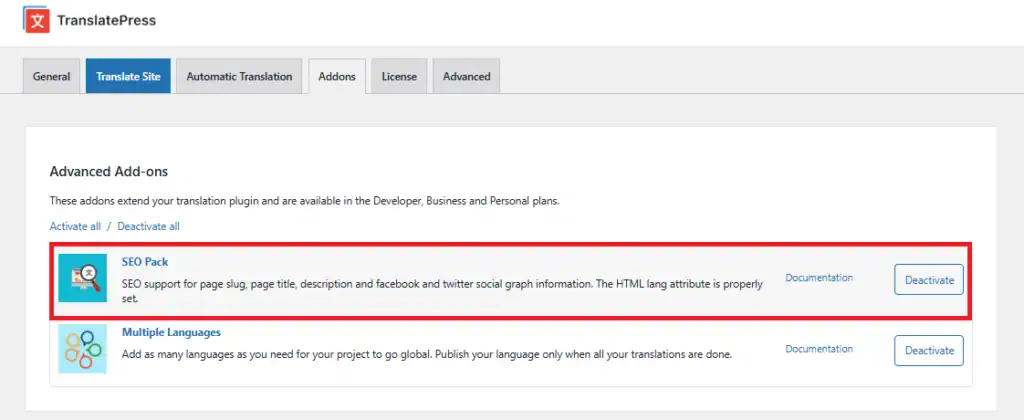Open Documentation for SEO Pack
1024x420 pixels.
pos(819,278)
